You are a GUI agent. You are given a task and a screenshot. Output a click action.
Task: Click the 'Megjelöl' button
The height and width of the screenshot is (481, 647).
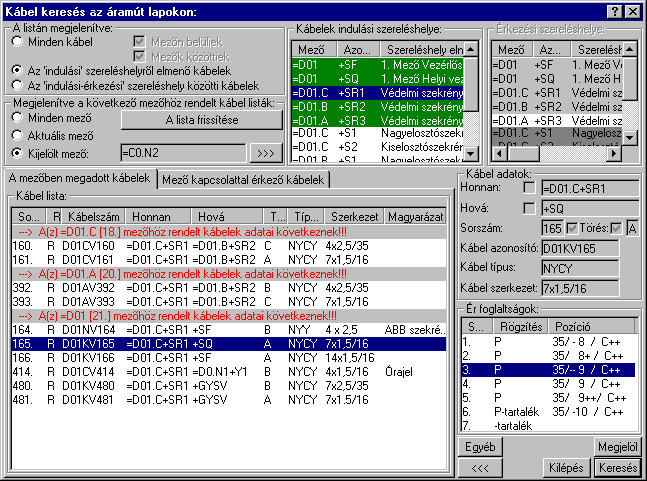[618, 447]
